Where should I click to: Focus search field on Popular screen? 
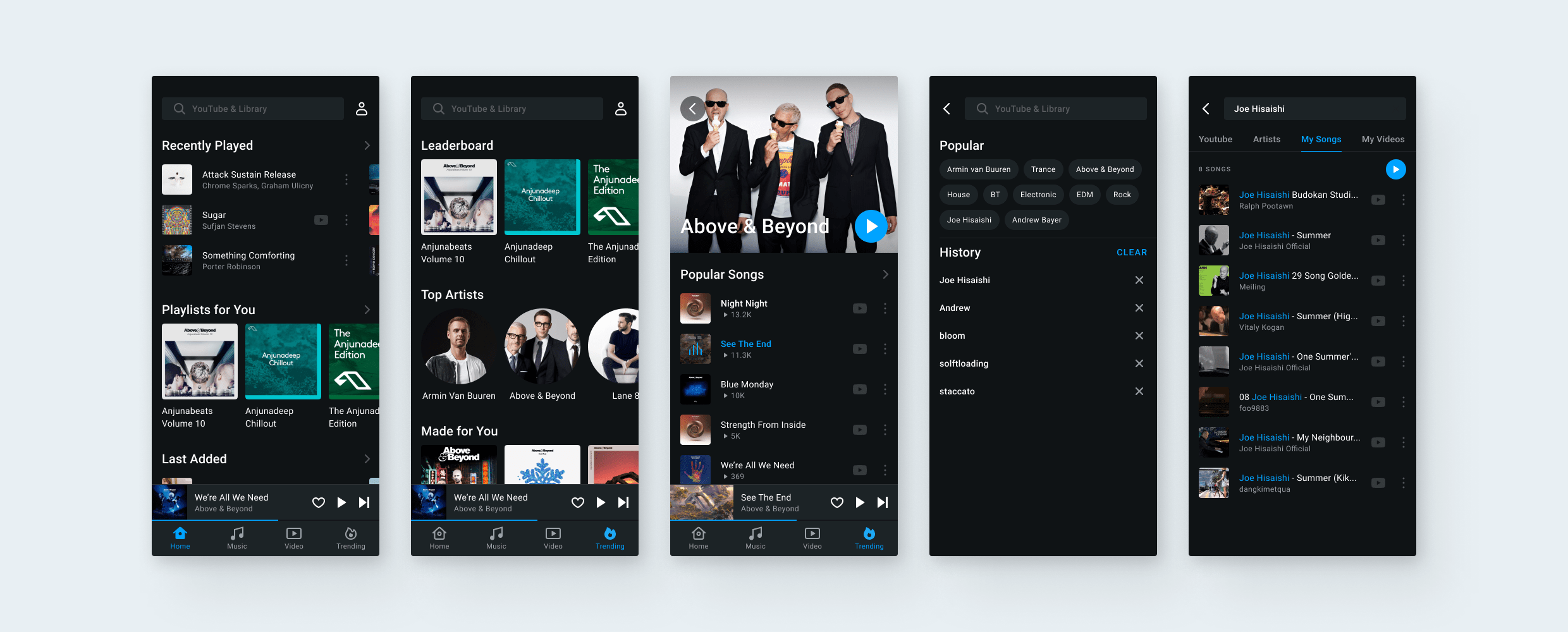point(1056,109)
